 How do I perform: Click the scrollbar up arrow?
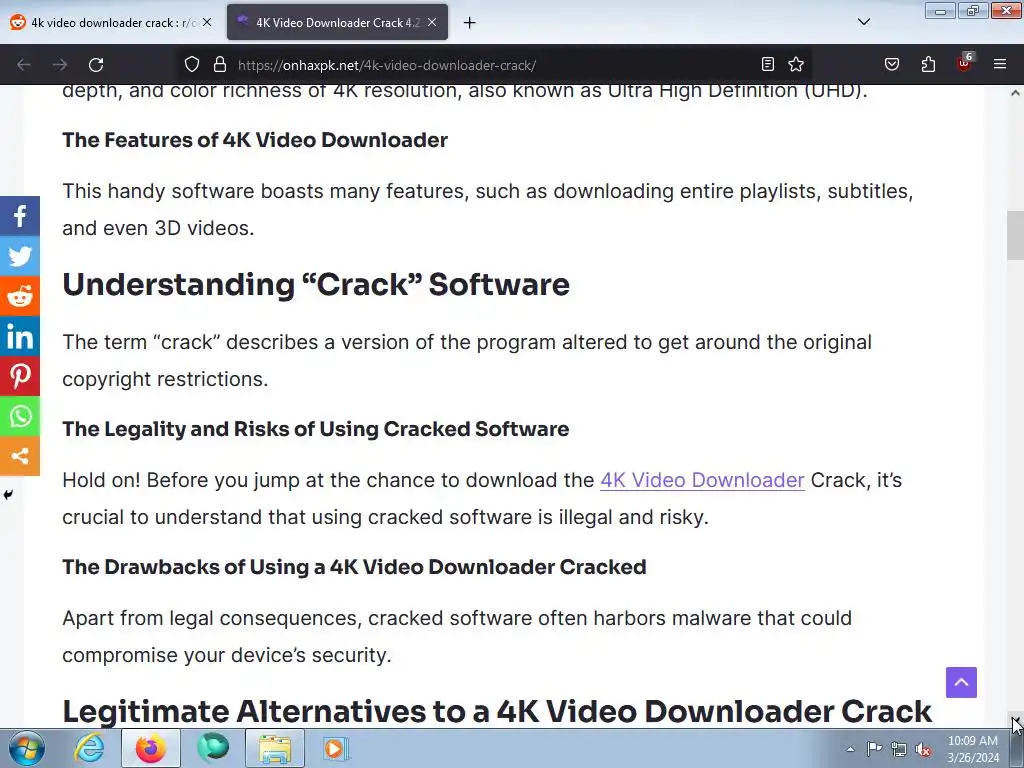(x=1016, y=93)
